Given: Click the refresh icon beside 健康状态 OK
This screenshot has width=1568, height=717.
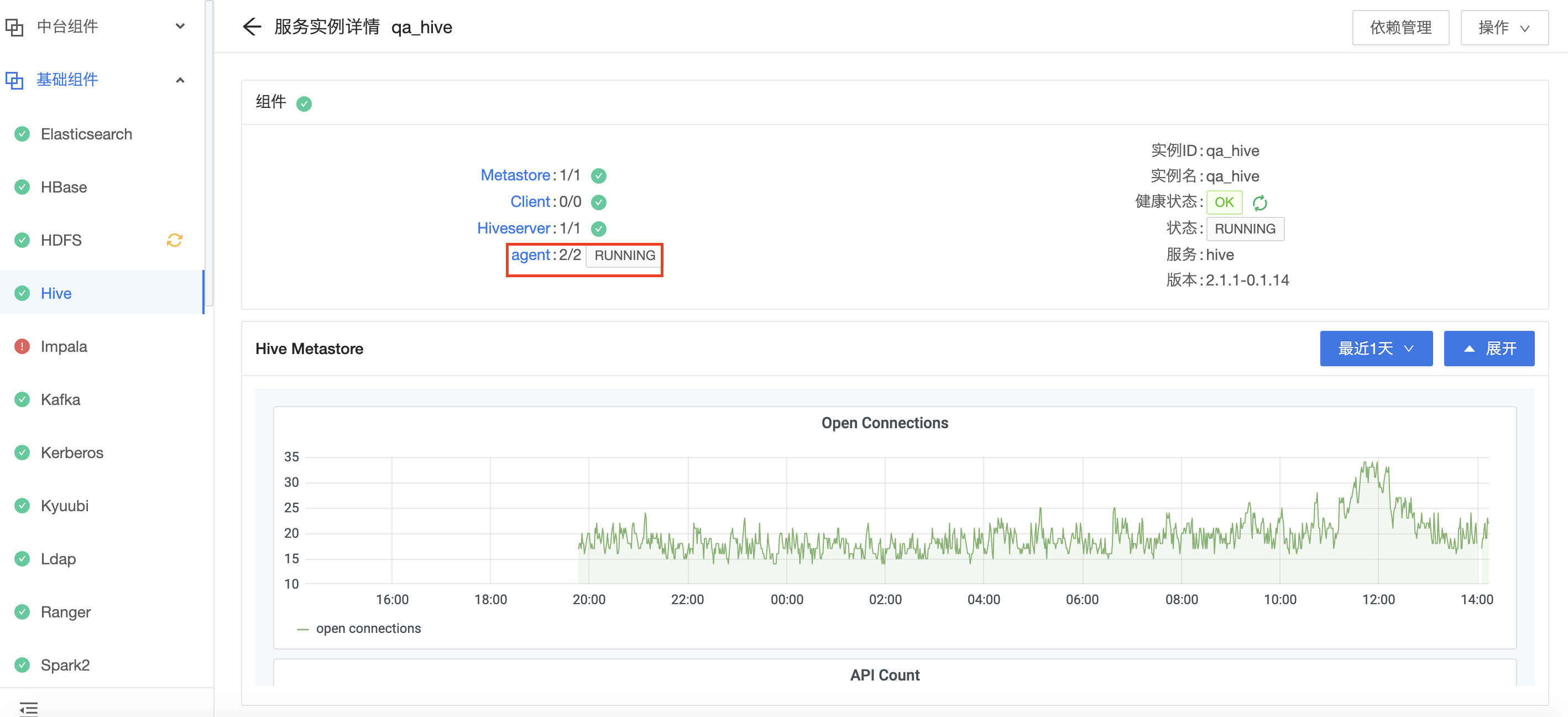Looking at the screenshot, I should [x=1260, y=202].
